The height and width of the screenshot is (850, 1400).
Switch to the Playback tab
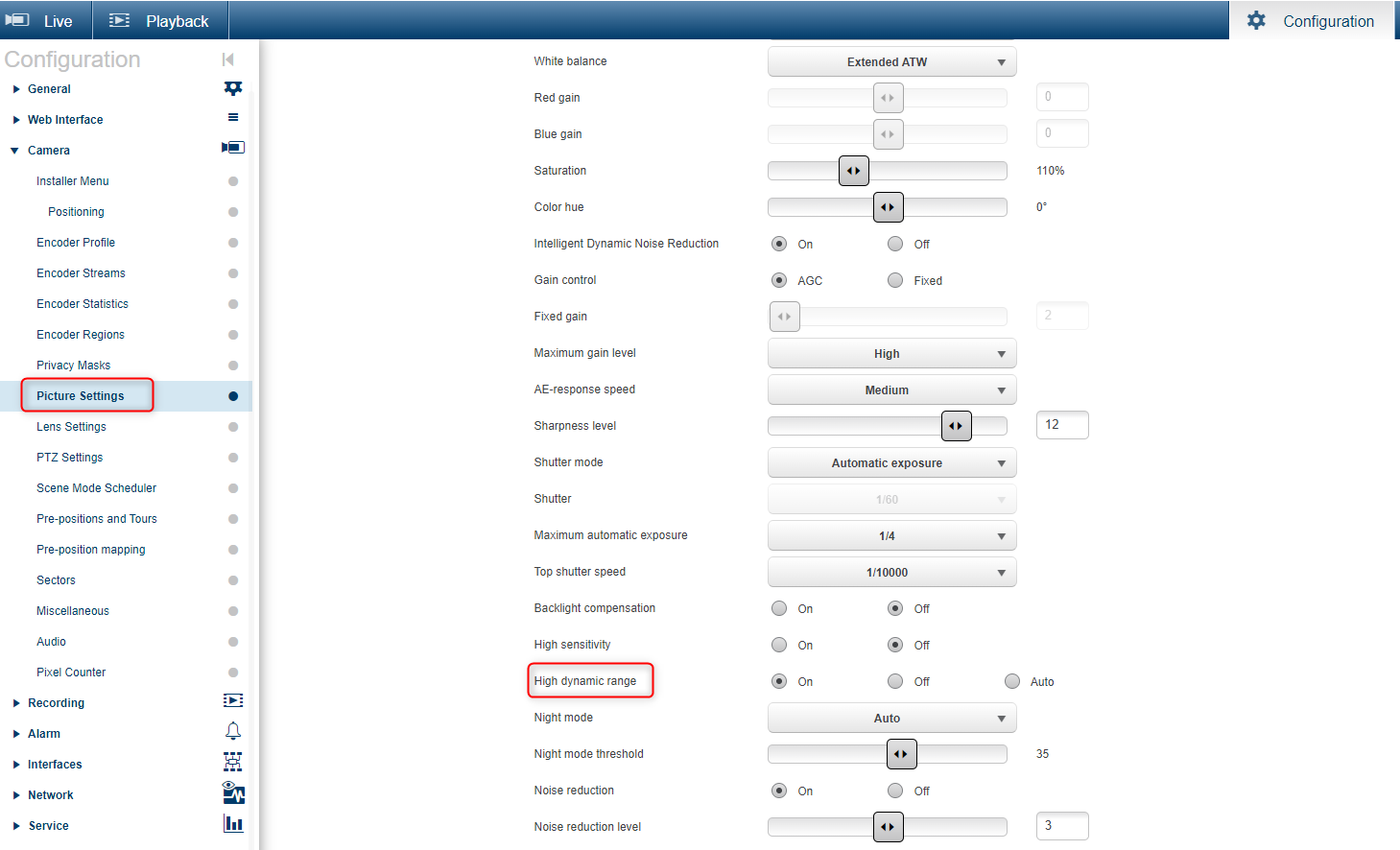[x=159, y=21]
